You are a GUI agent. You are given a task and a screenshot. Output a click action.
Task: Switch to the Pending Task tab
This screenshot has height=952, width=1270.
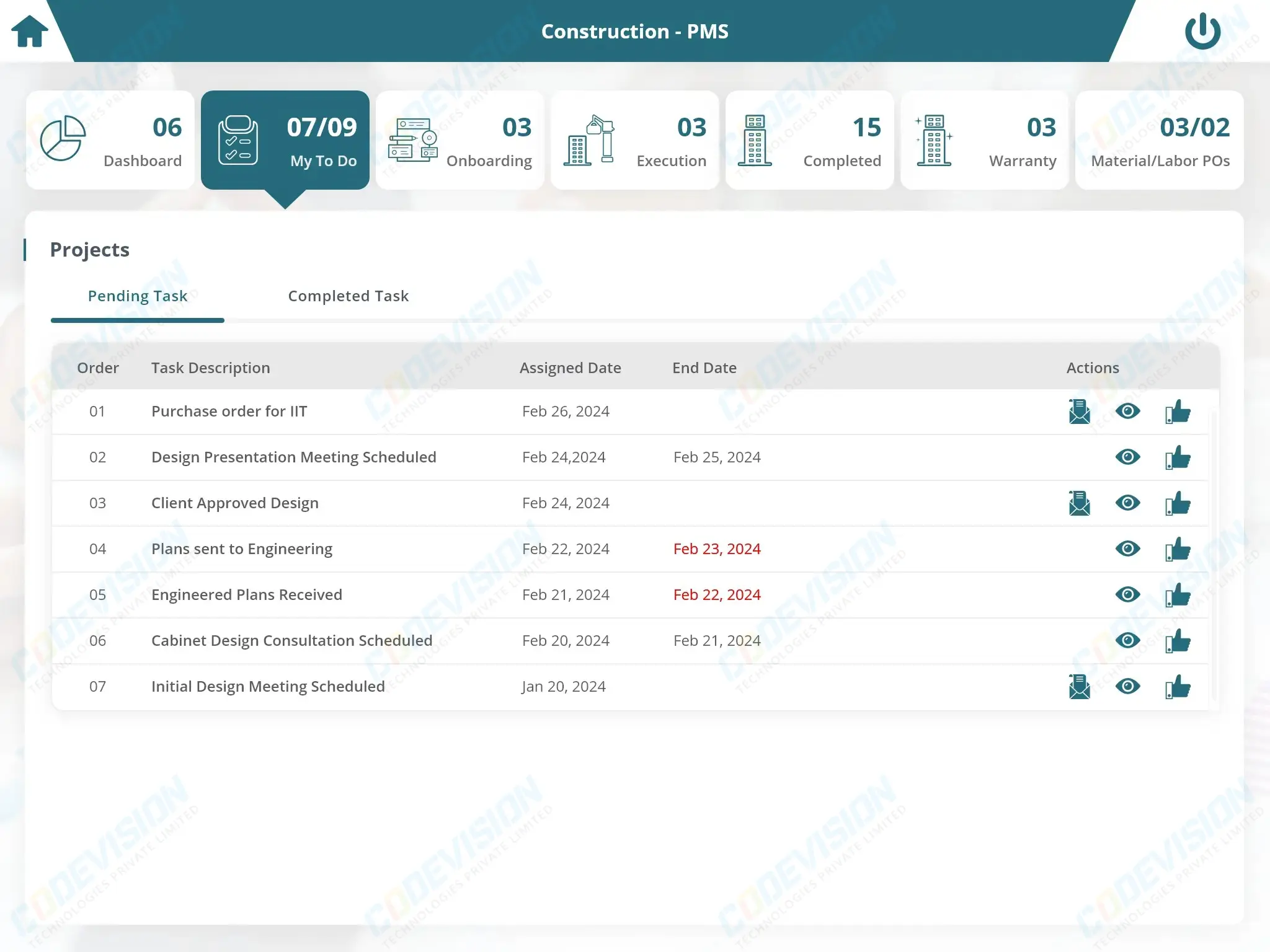(138, 296)
